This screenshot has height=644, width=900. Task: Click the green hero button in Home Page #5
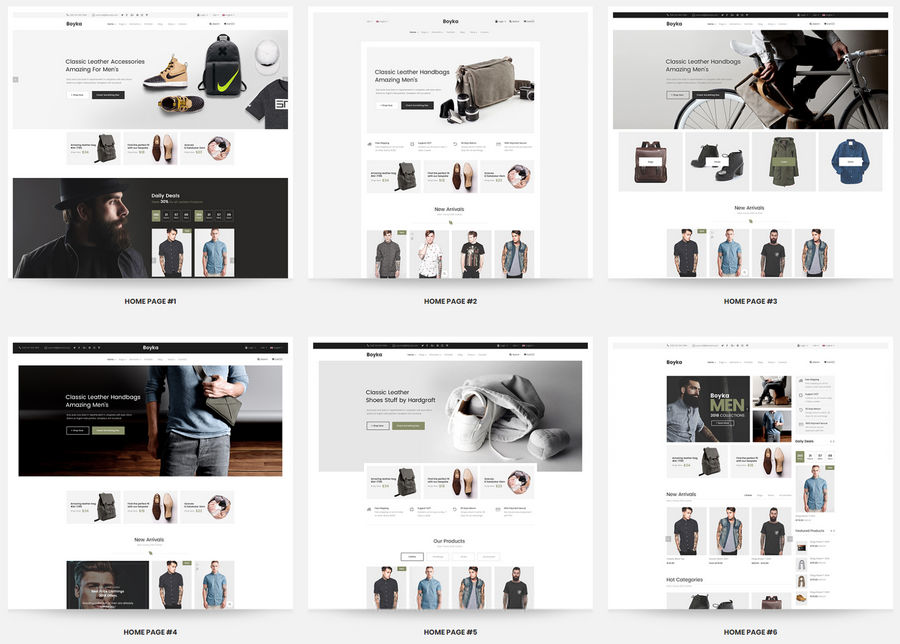click(408, 426)
